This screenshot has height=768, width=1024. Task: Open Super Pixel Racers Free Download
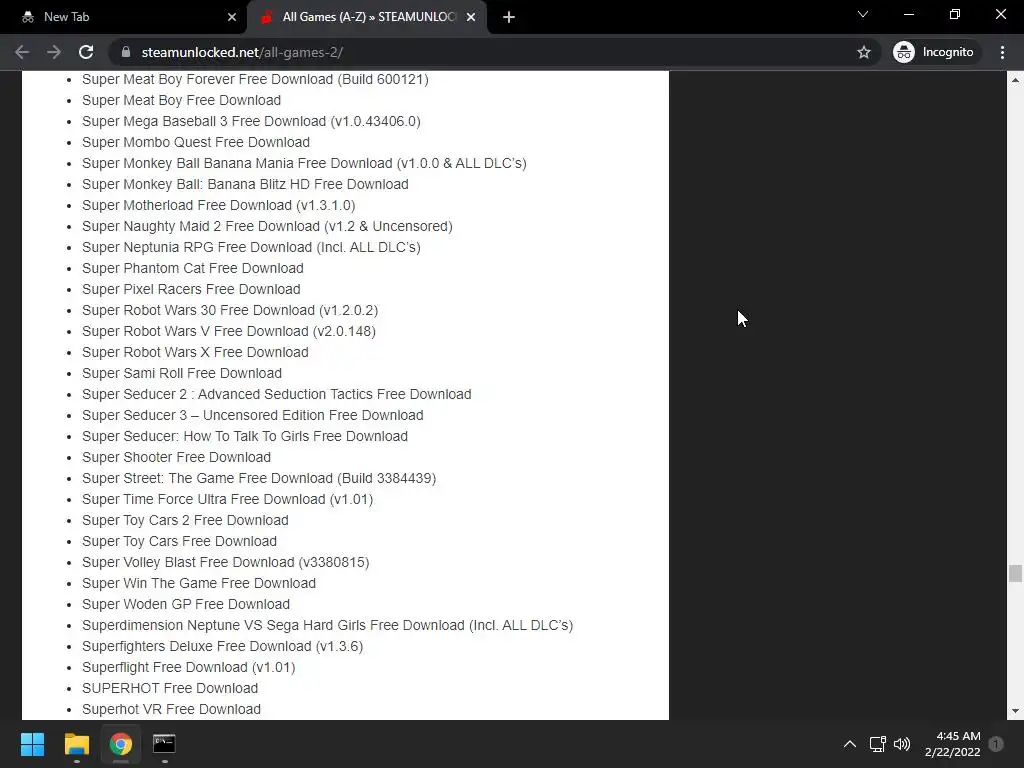191,289
